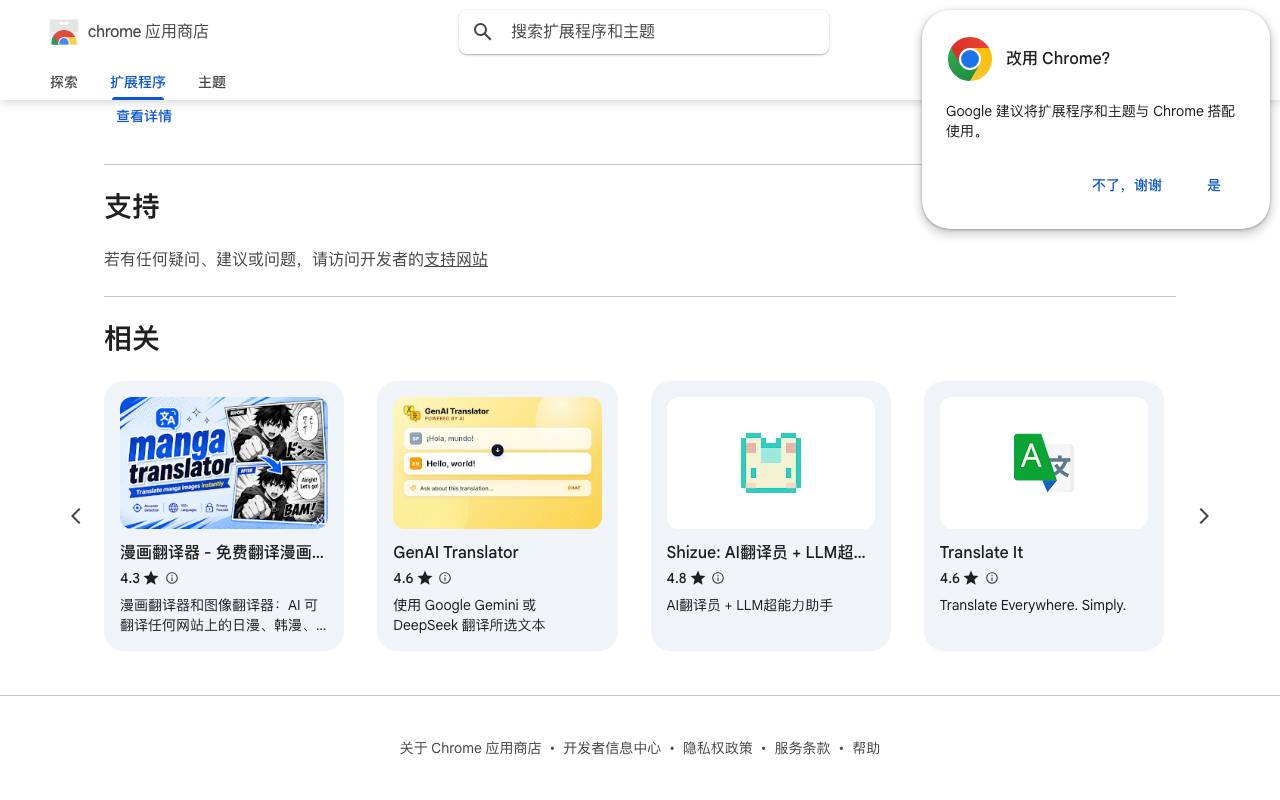Click the GenAI Translator title text
The image size is (1280, 800).
coord(456,552)
